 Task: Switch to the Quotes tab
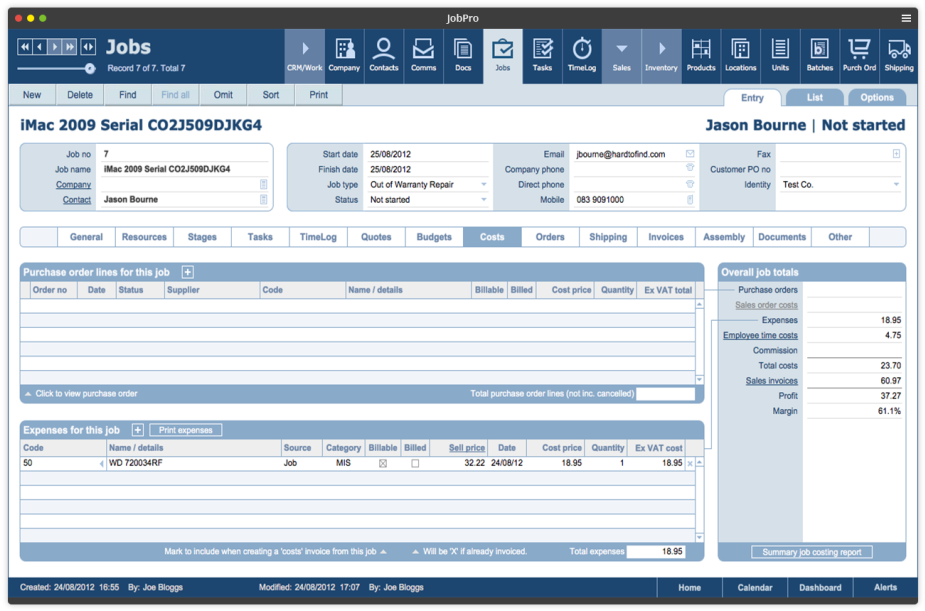click(x=376, y=237)
